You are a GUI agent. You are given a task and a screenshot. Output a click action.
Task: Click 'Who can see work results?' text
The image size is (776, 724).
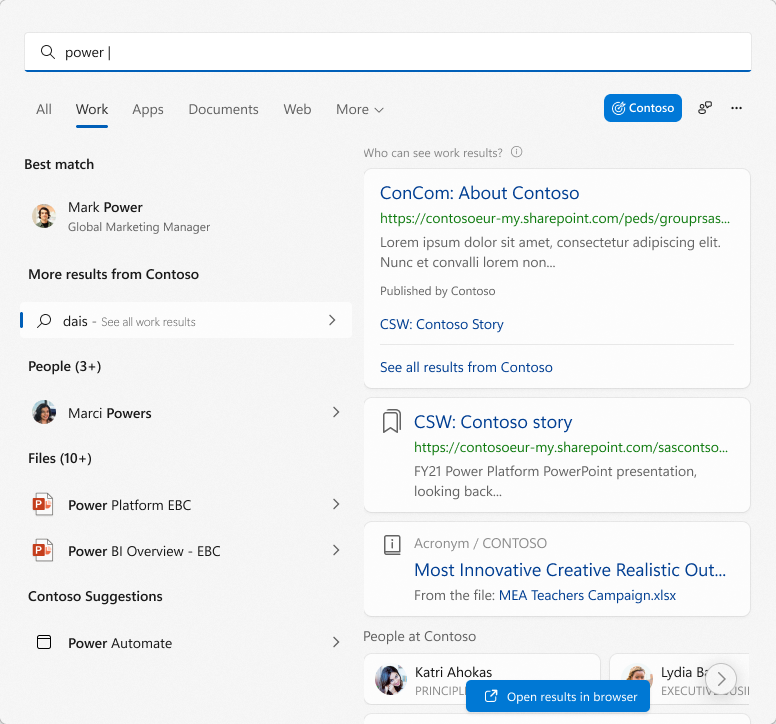[433, 153]
